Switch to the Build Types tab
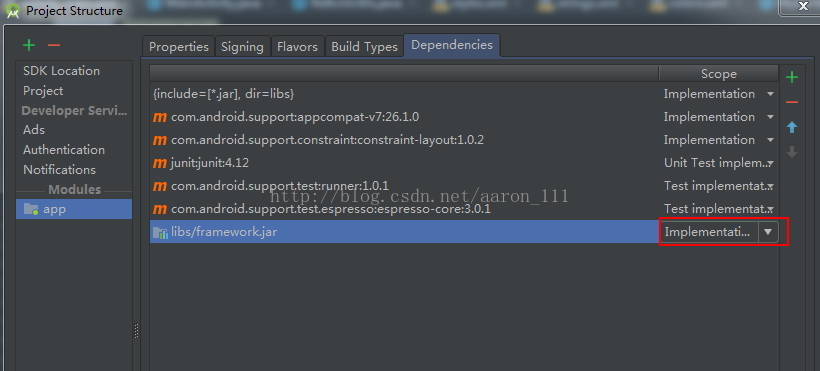 pyautogui.click(x=365, y=47)
